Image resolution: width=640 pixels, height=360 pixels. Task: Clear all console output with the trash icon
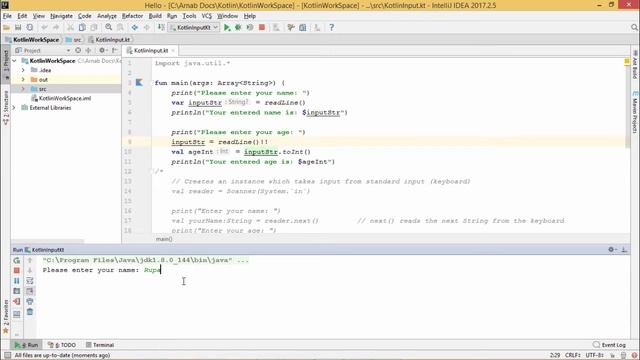click(30, 312)
